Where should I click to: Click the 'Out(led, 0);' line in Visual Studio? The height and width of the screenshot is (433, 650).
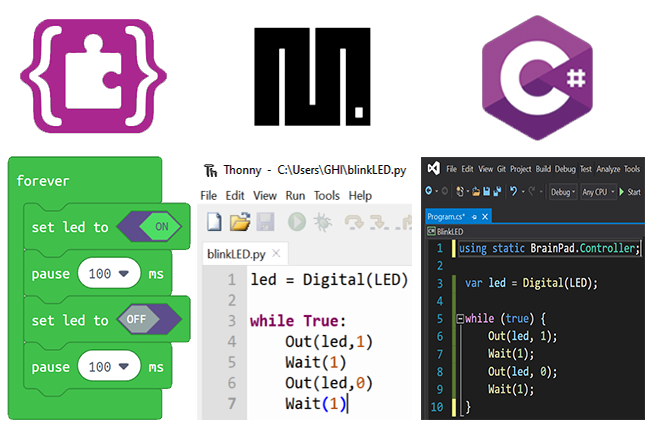tap(522, 371)
